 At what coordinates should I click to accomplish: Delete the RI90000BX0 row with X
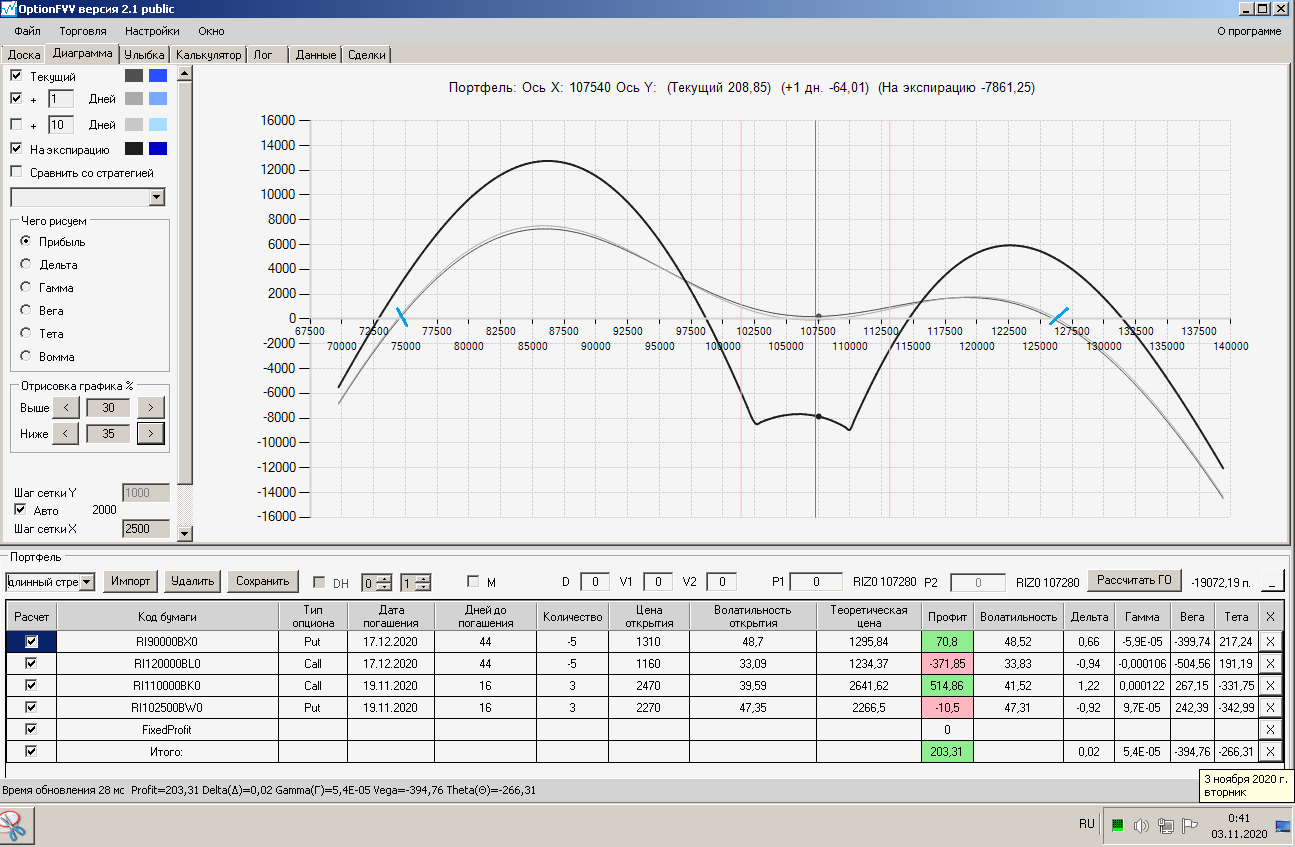1270,641
